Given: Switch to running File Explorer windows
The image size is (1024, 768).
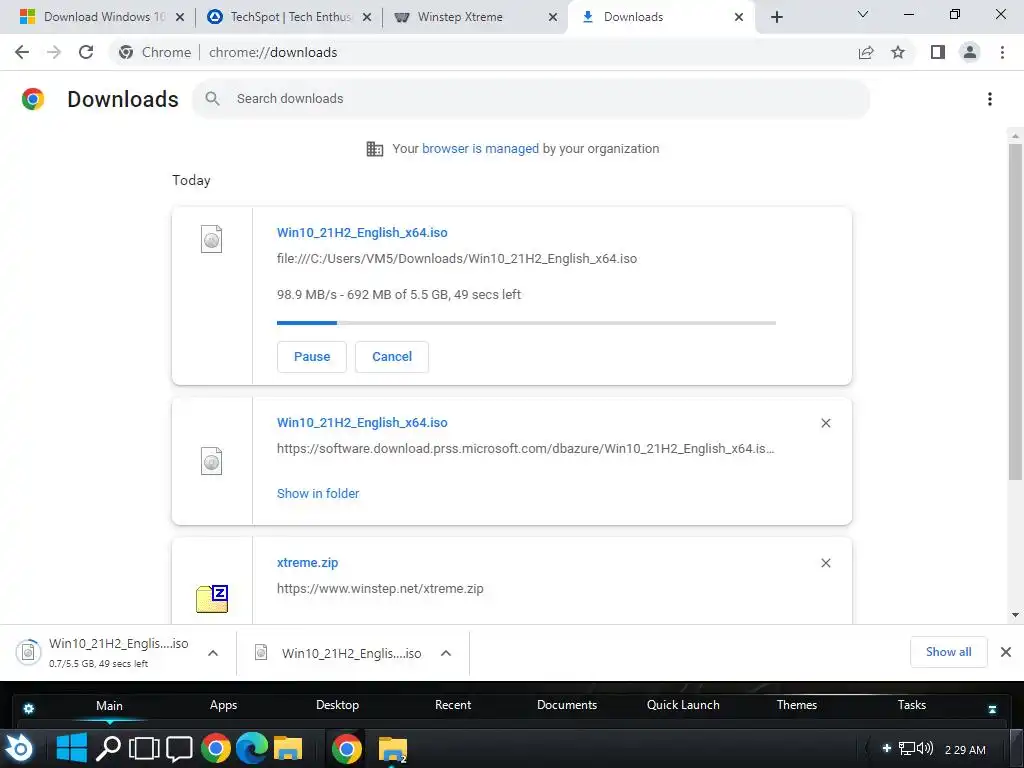Looking at the screenshot, I should pos(393,749).
